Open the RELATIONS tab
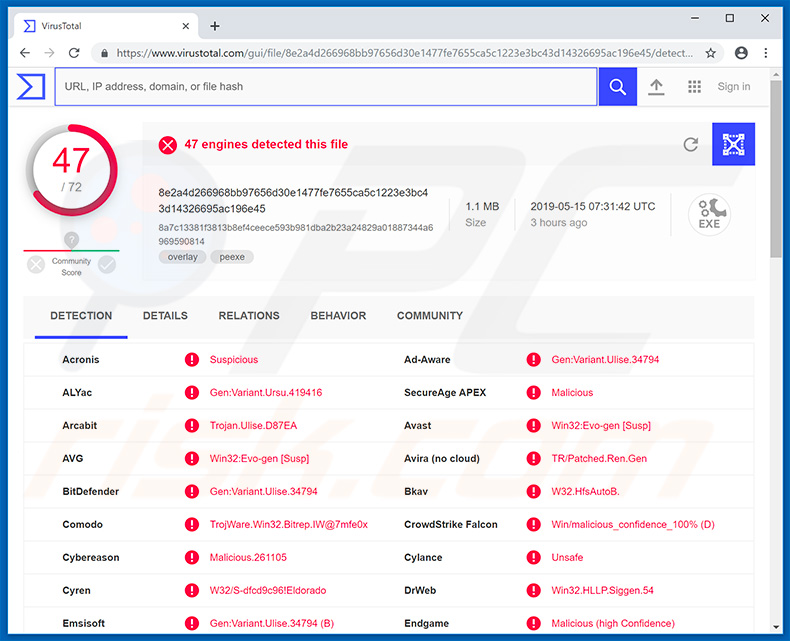The image size is (790, 641). (249, 316)
